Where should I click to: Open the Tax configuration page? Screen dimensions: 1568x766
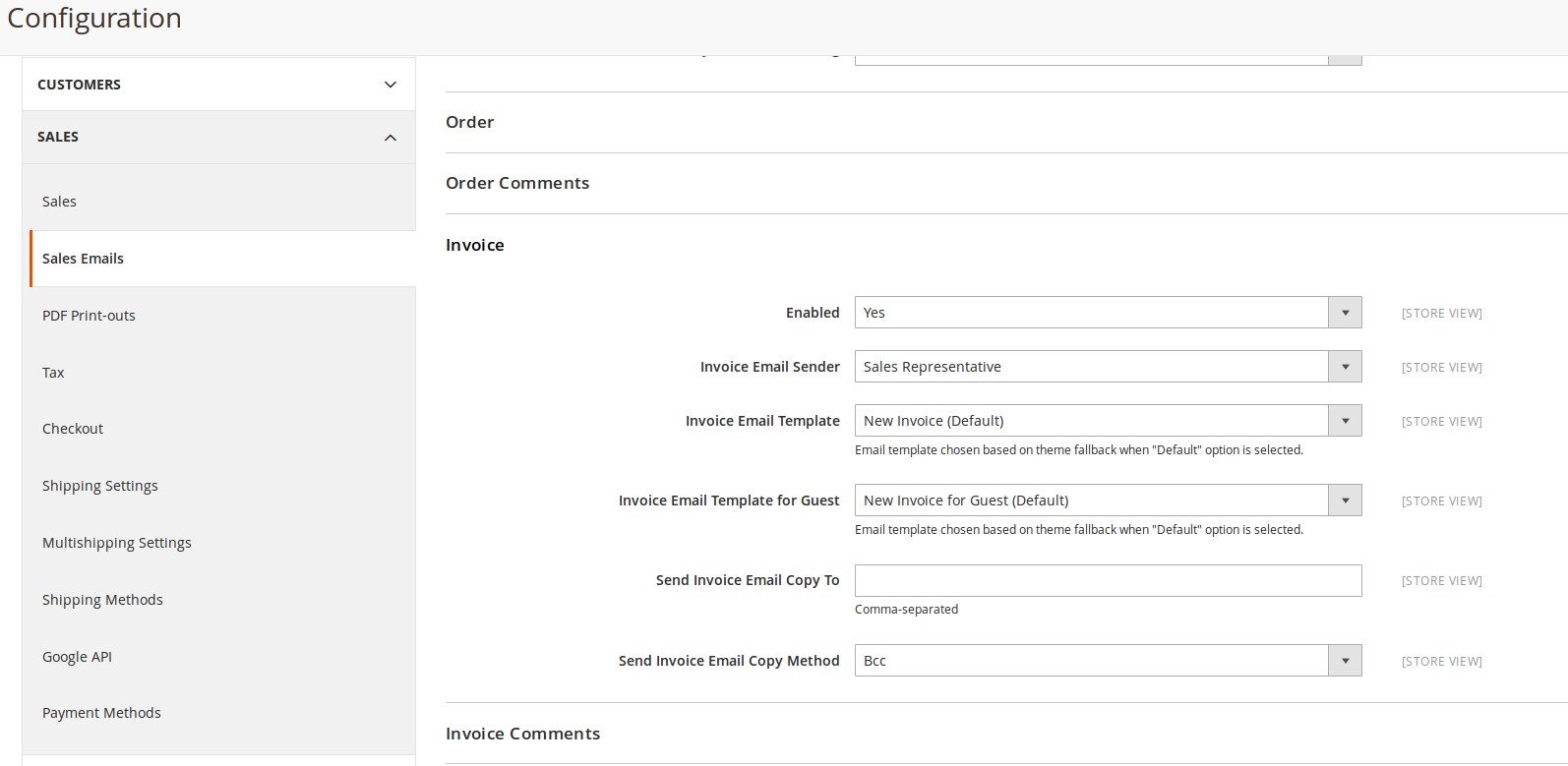pyautogui.click(x=53, y=373)
